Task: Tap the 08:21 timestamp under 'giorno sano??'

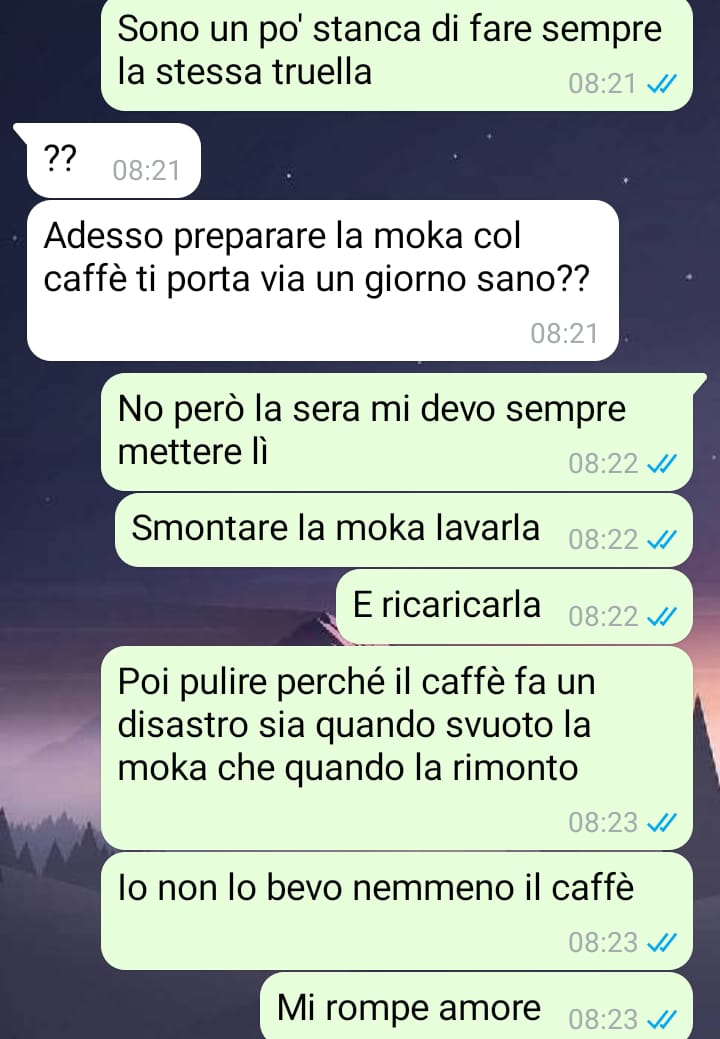Action: (x=564, y=333)
